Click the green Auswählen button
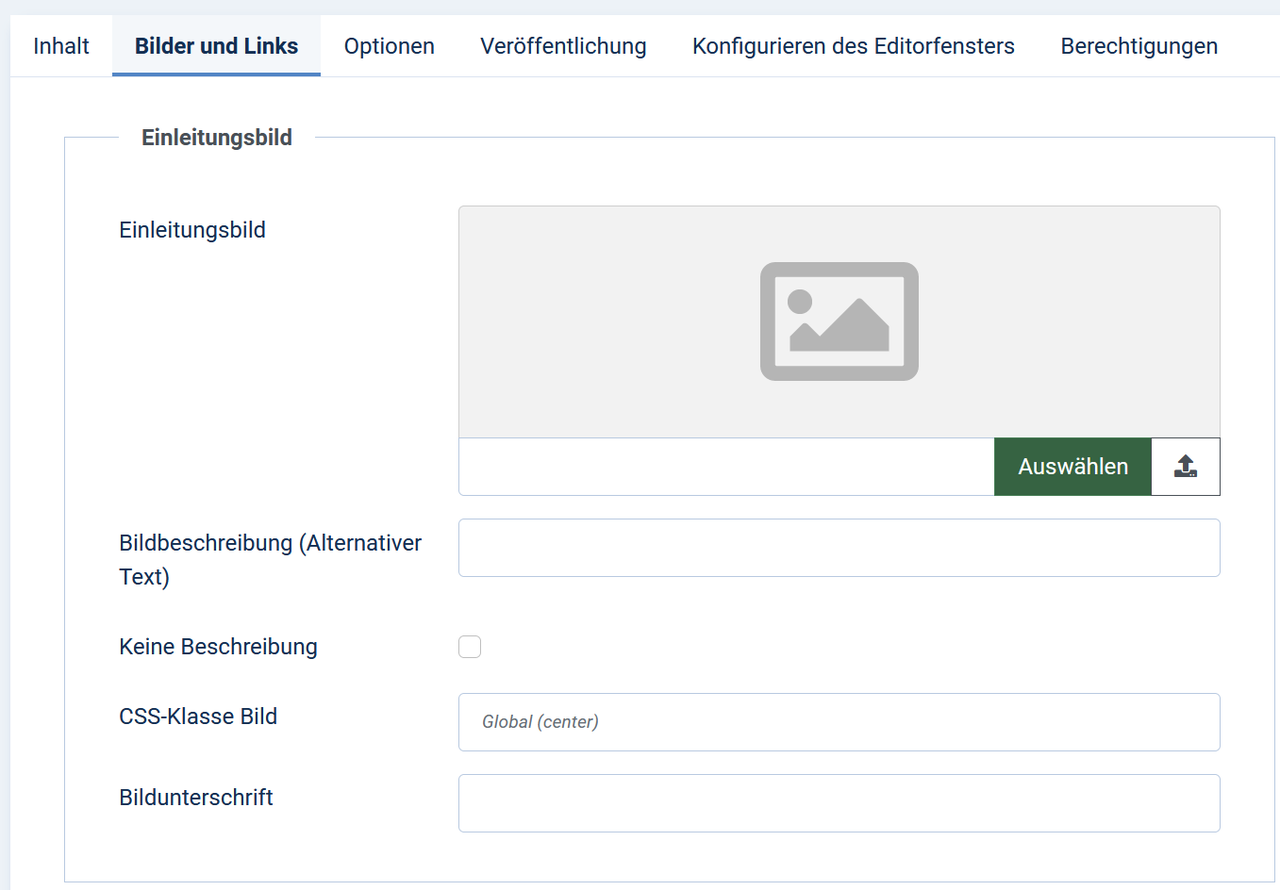The width and height of the screenshot is (1280, 890). pos(1073,466)
